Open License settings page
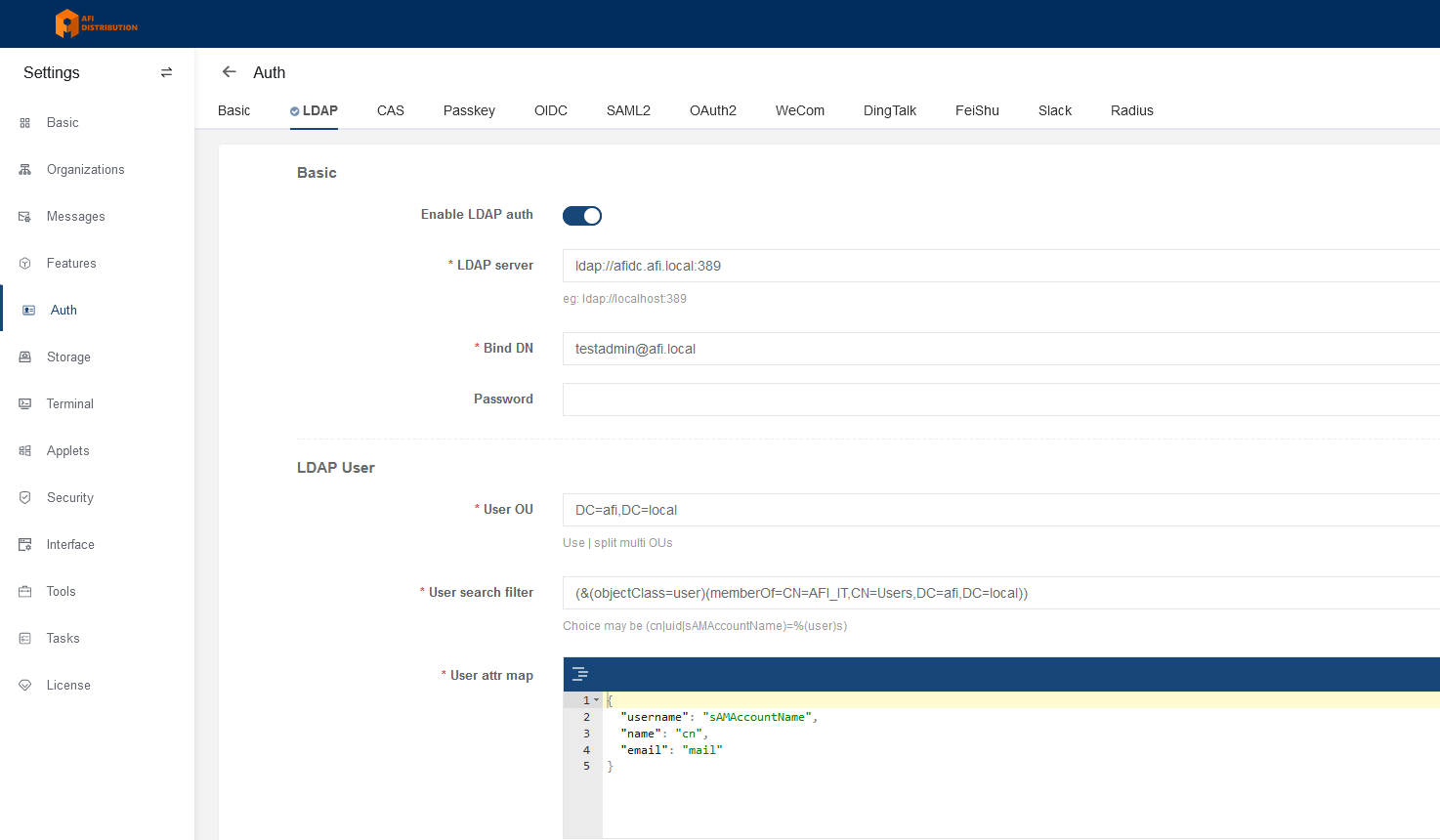The image size is (1440, 840). tap(68, 686)
